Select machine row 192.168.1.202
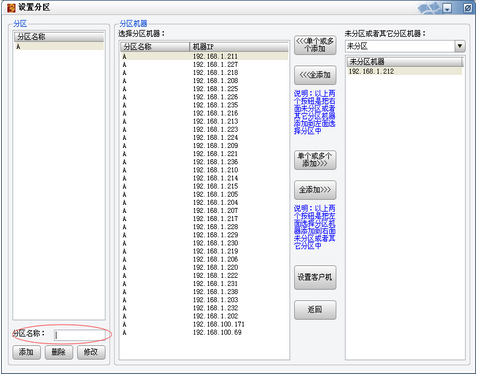 point(204,316)
